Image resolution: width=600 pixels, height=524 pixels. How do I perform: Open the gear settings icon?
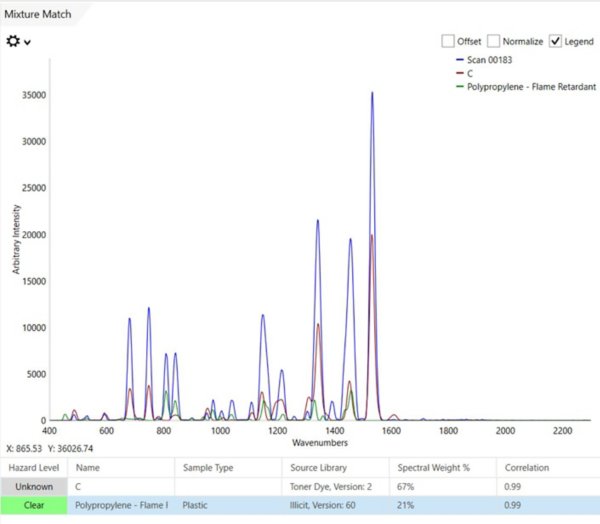pos(13,41)
